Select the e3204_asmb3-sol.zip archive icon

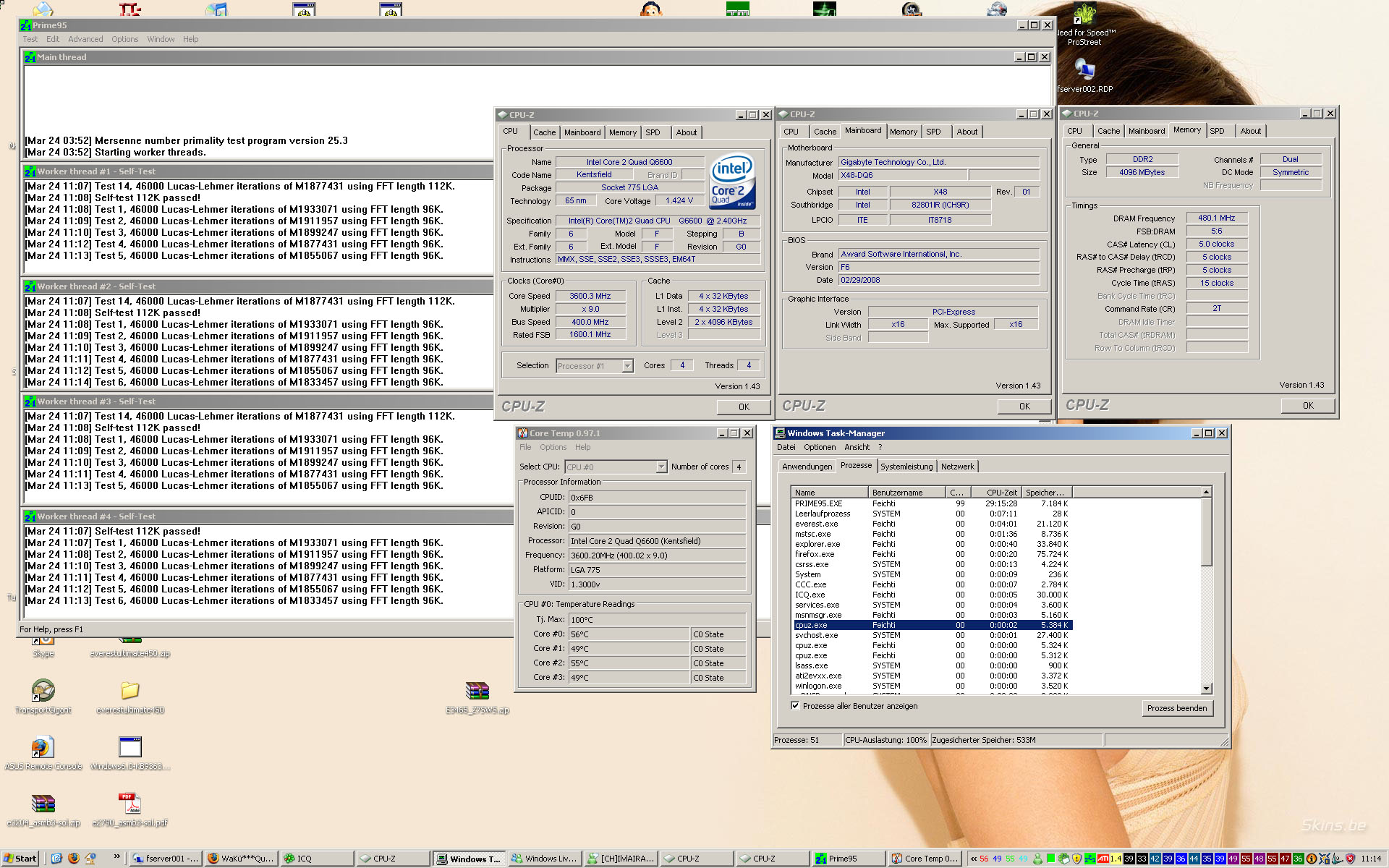pyautogui.click(x=43, y=804)
